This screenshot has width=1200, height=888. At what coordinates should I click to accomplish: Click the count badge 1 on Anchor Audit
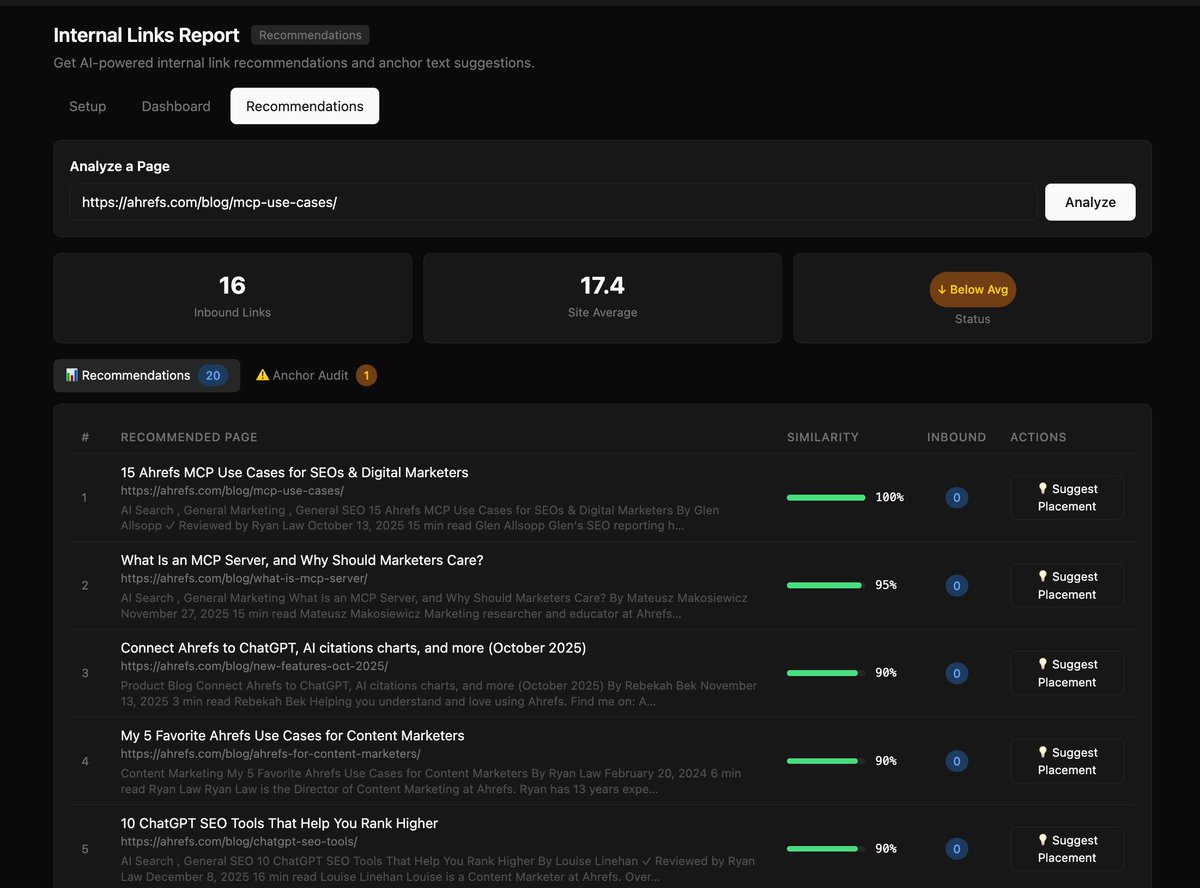click(366, 376)
